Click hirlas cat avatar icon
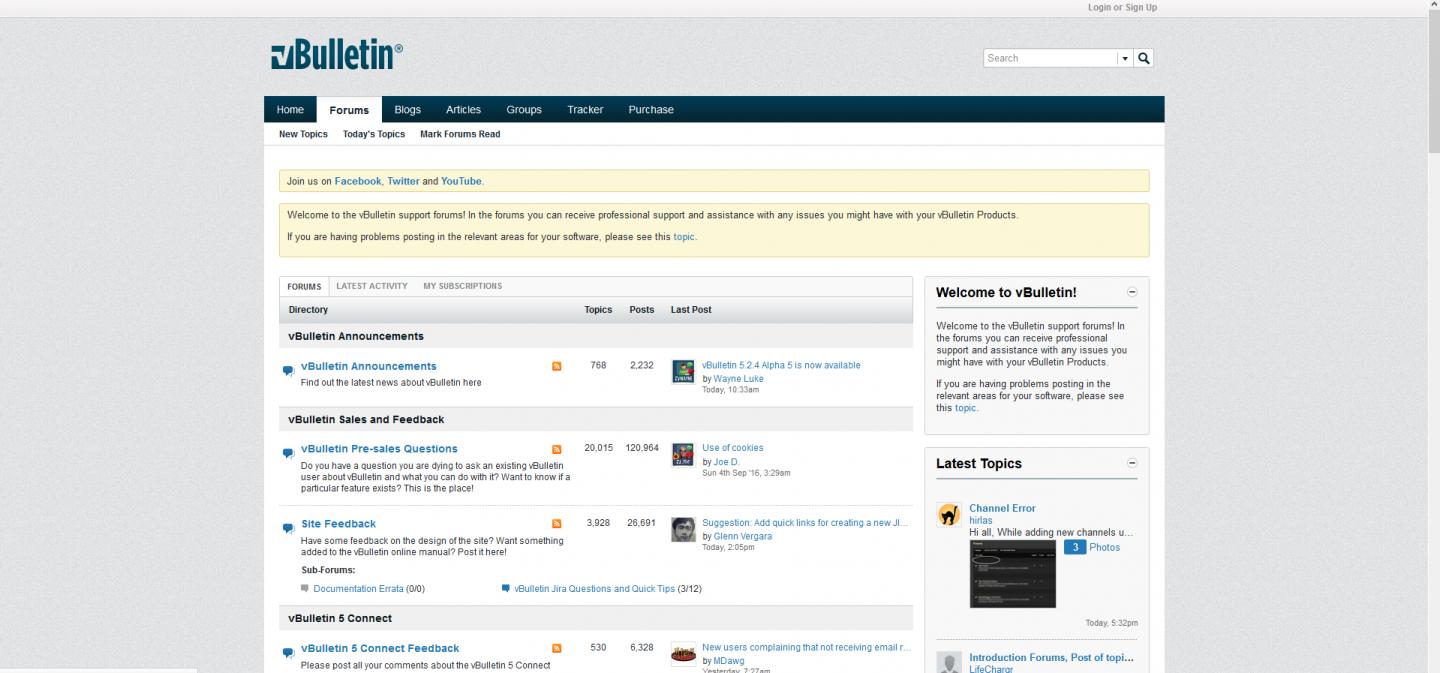This screenshot has width=1440, height=673. 949,515
